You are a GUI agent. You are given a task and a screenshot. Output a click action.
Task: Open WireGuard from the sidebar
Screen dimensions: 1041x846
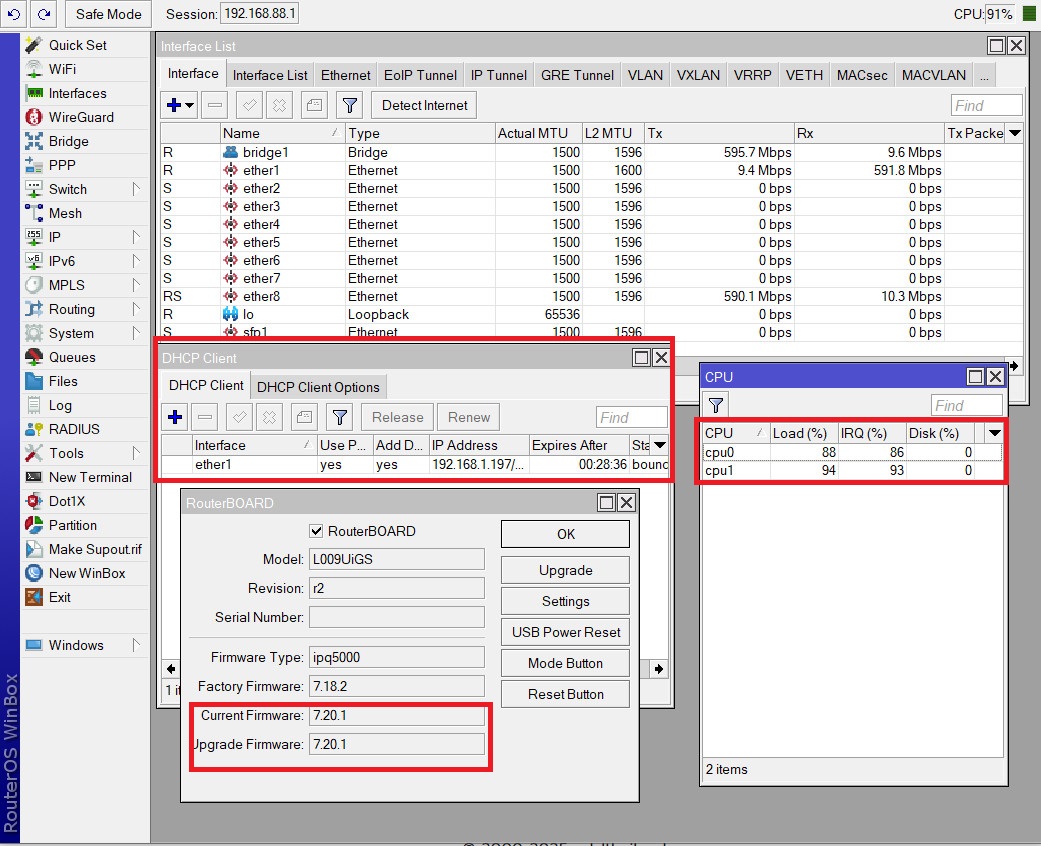[81, 117]
